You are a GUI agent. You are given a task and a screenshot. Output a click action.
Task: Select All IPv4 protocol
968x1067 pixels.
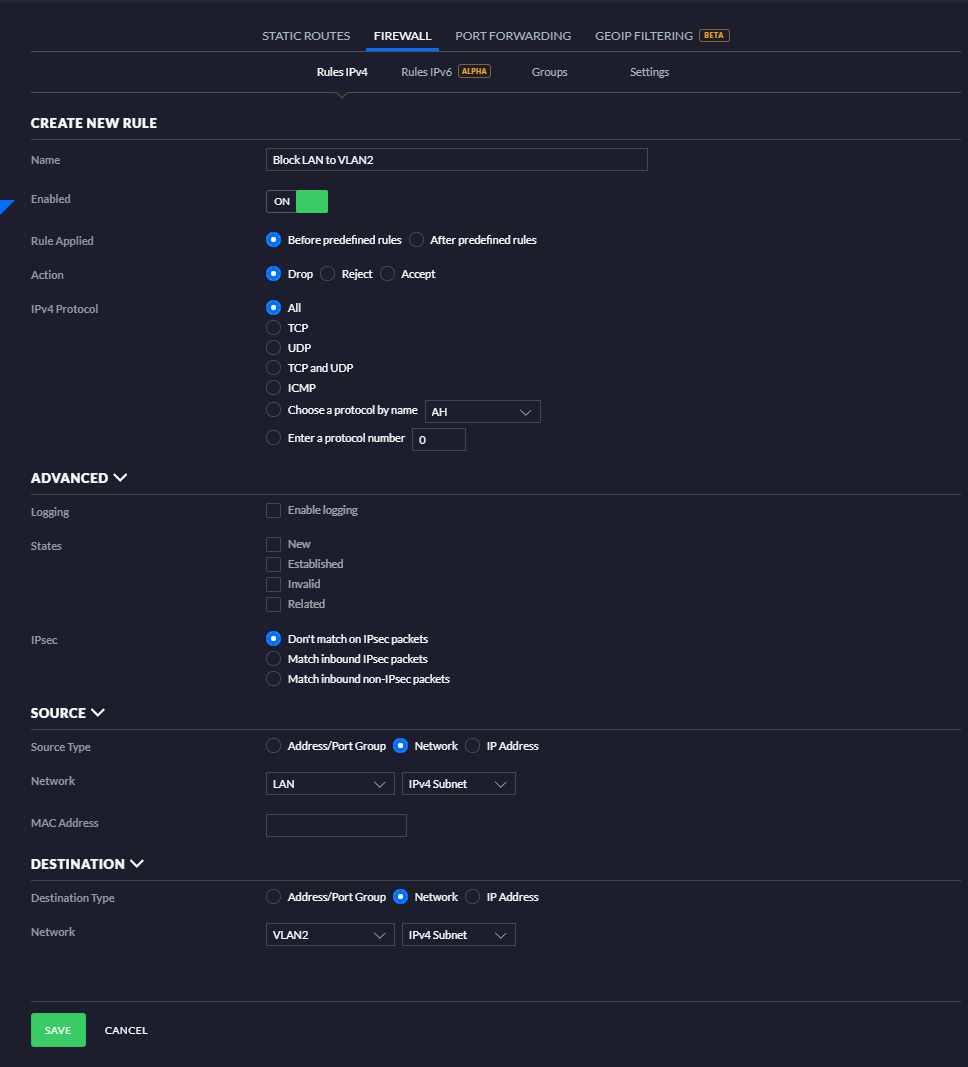click(x=273, y=308)
